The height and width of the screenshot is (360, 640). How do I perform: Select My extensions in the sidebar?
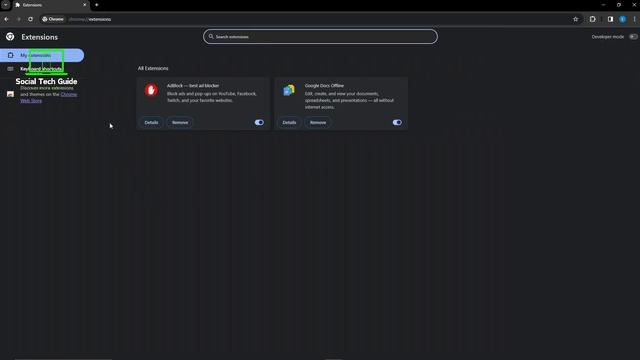coord(42,55)
